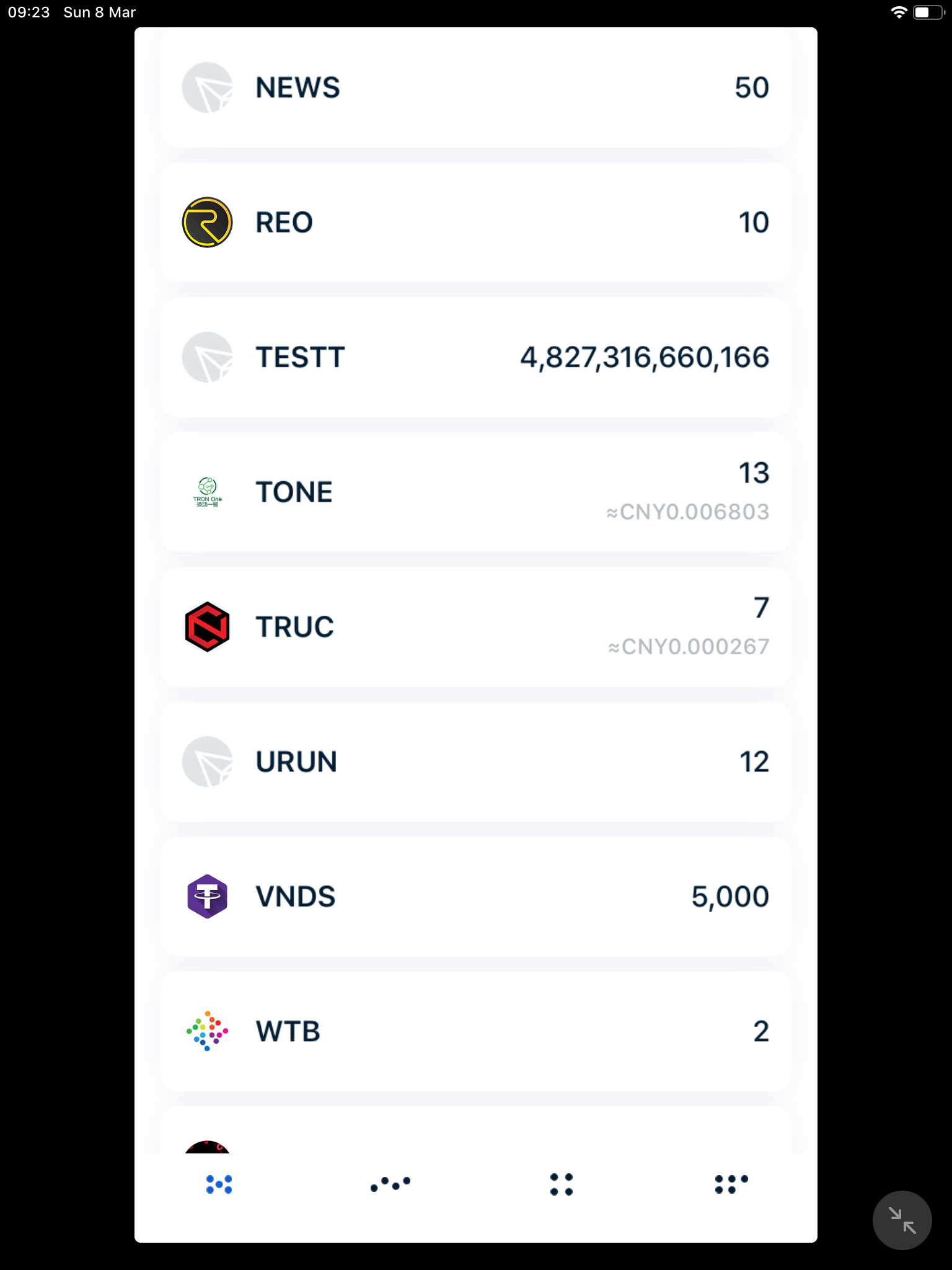Image resolution: width=952 pixels, height=1270 pixels.
Task: Tap the red hexagon TRUC logo
Action: click(207, 626)
